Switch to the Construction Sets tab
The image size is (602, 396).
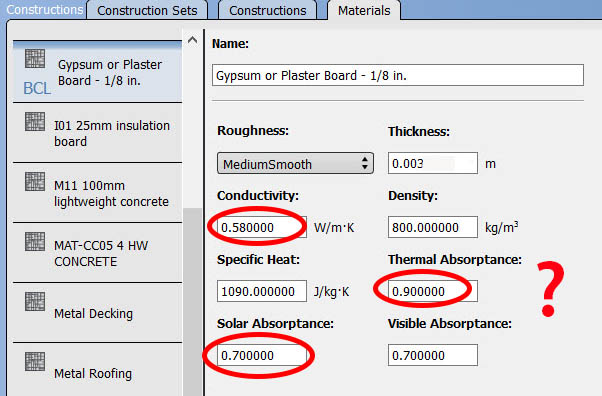[147, 10]
